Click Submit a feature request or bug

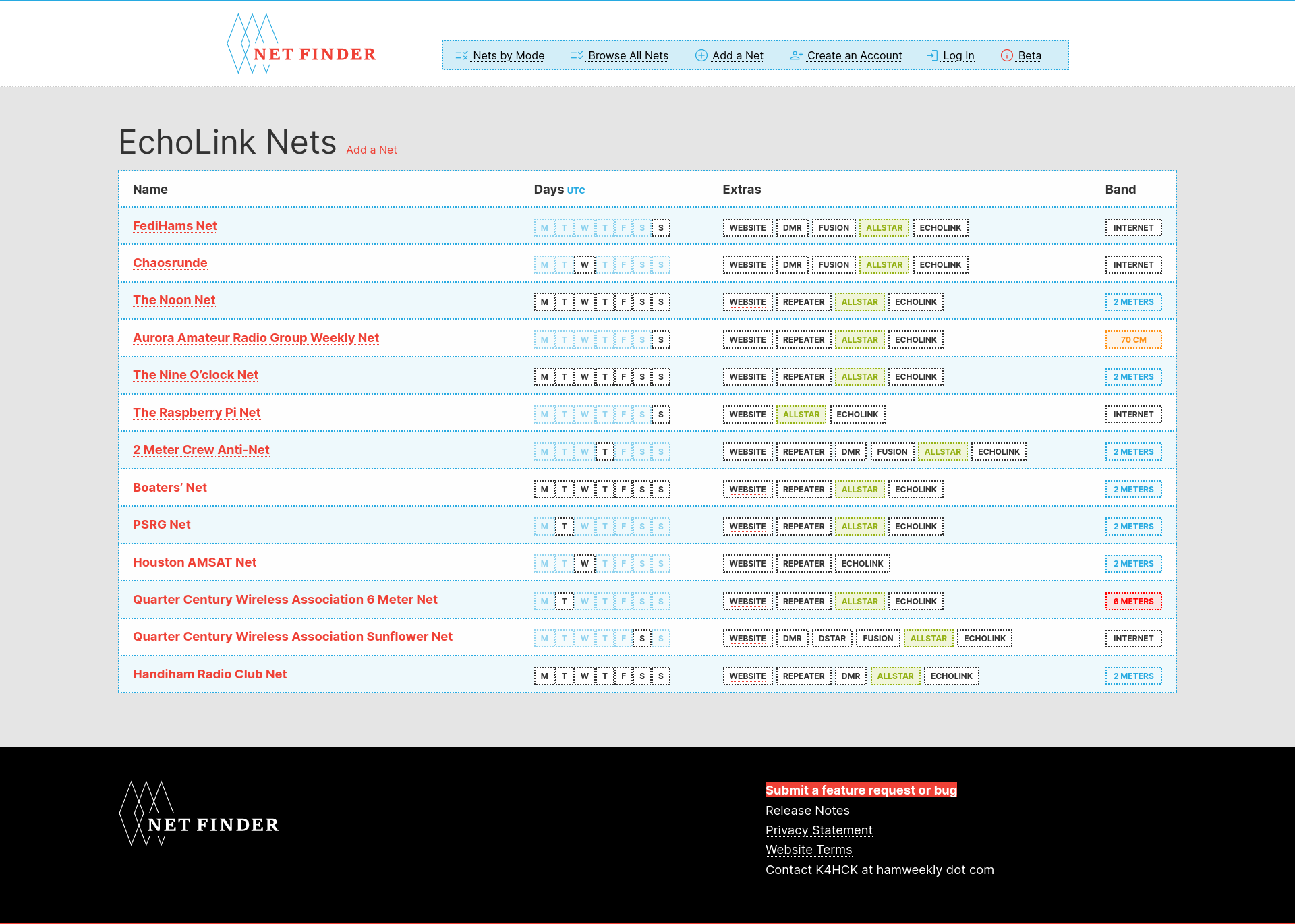(859, 790)
